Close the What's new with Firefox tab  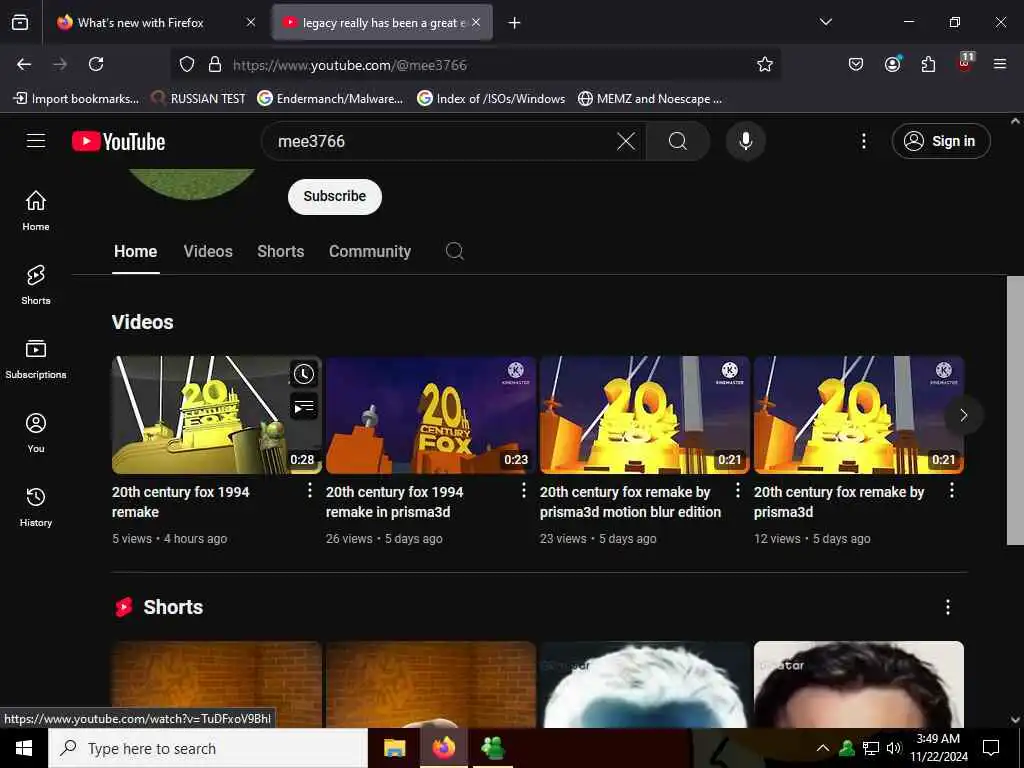coord(251,22)
